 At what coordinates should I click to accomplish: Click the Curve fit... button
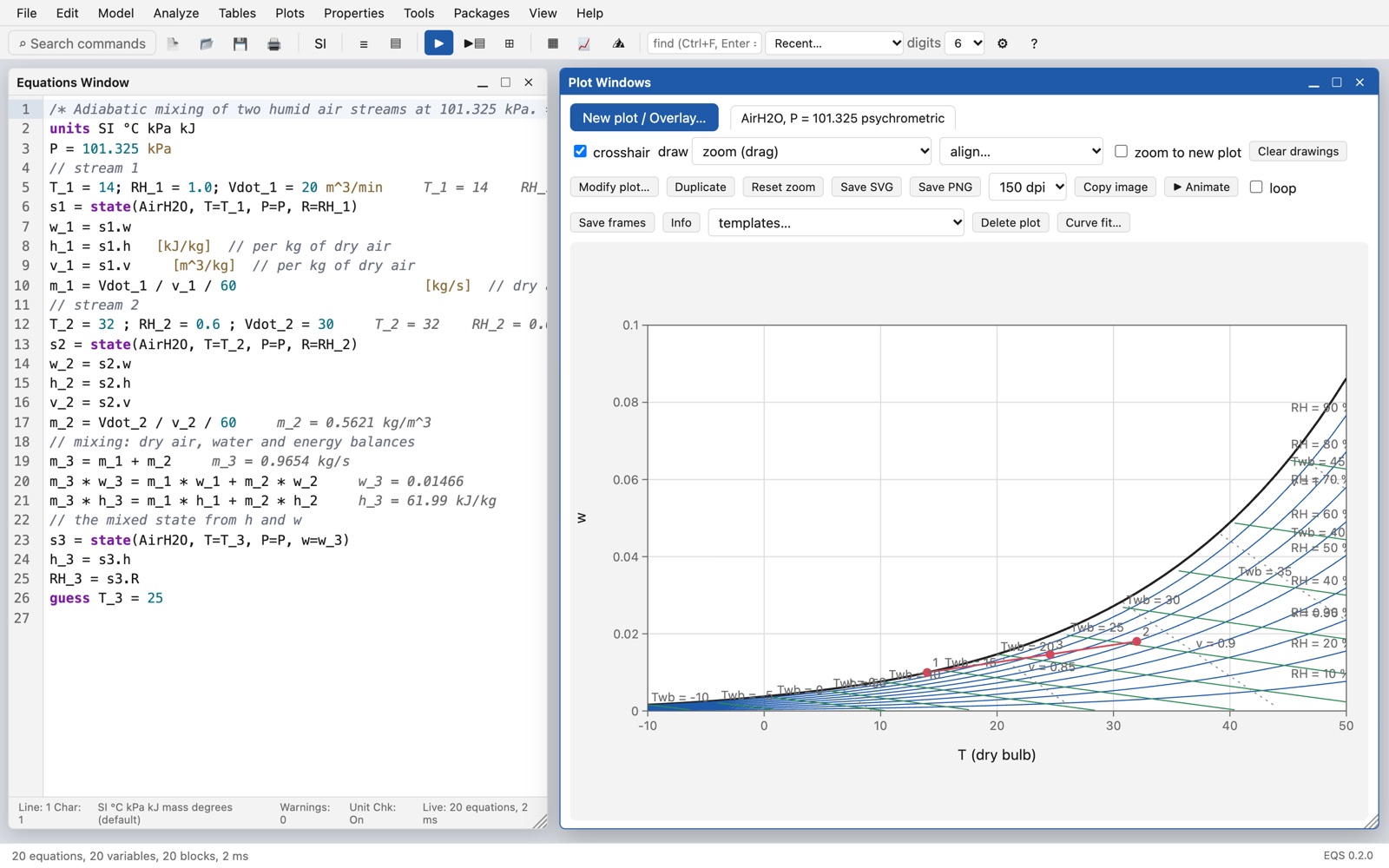pyautogui.click(x=1093, y=223)
